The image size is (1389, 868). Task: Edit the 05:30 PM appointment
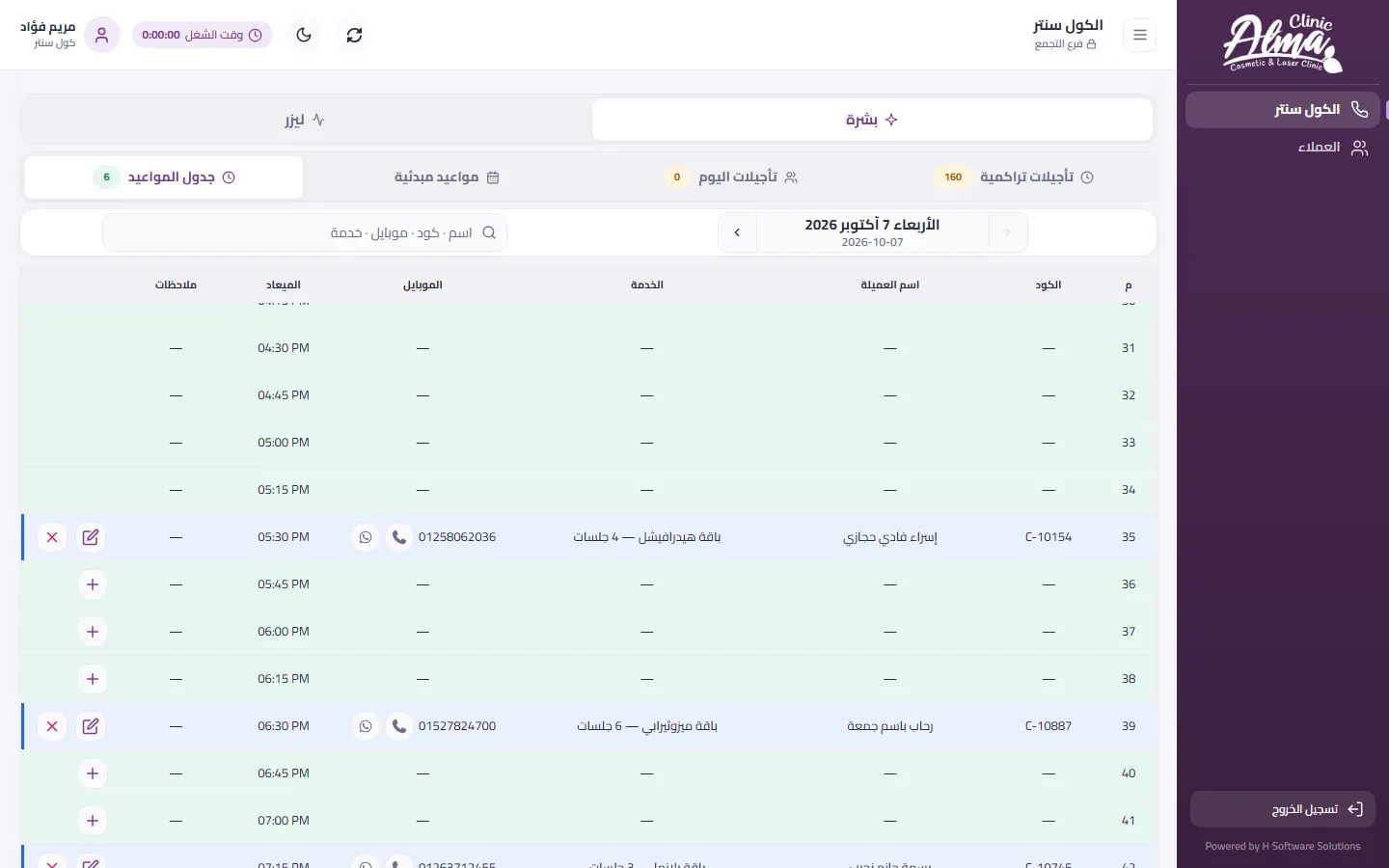[91, 537]
